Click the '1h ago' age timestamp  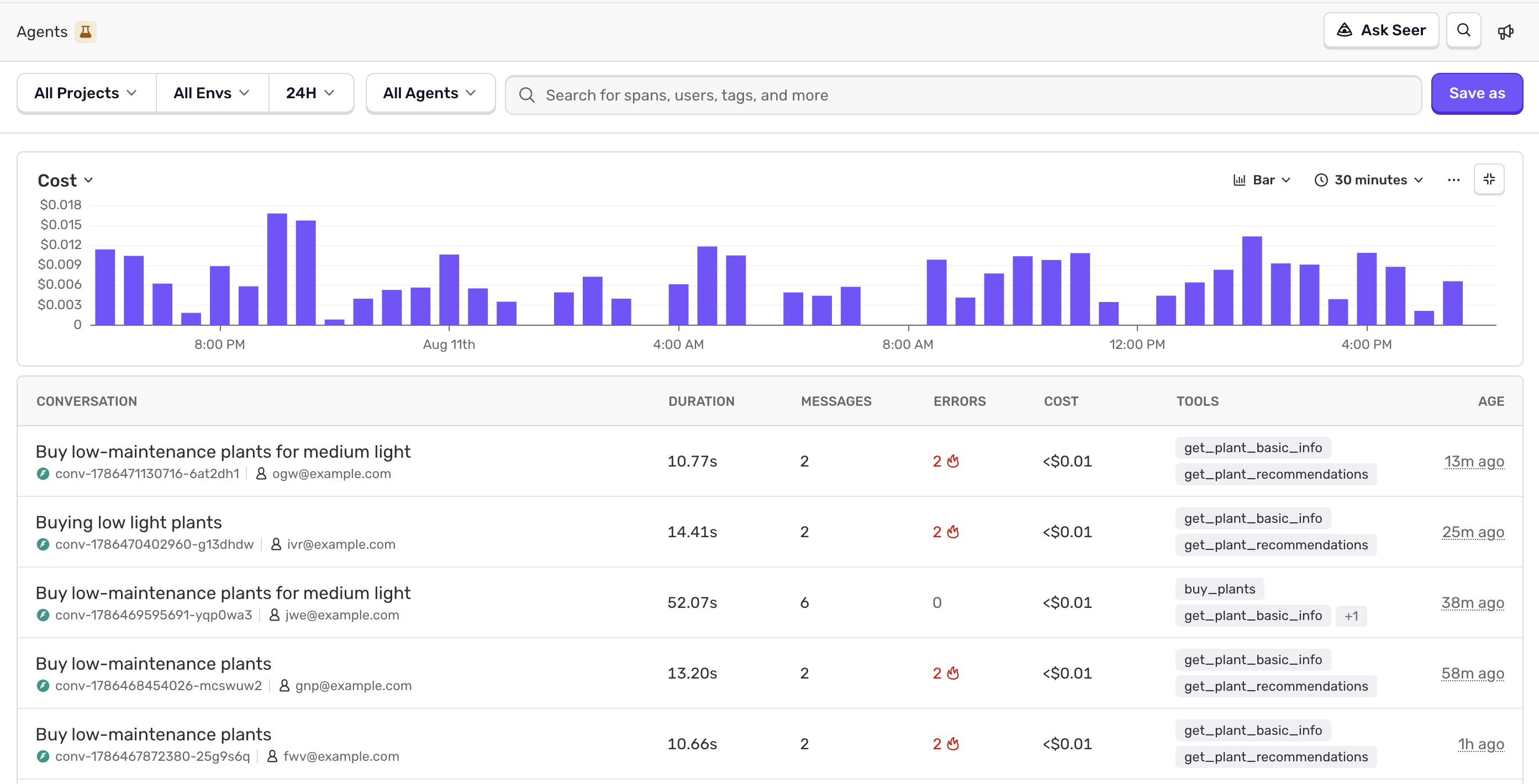[x=1481, y=744]
